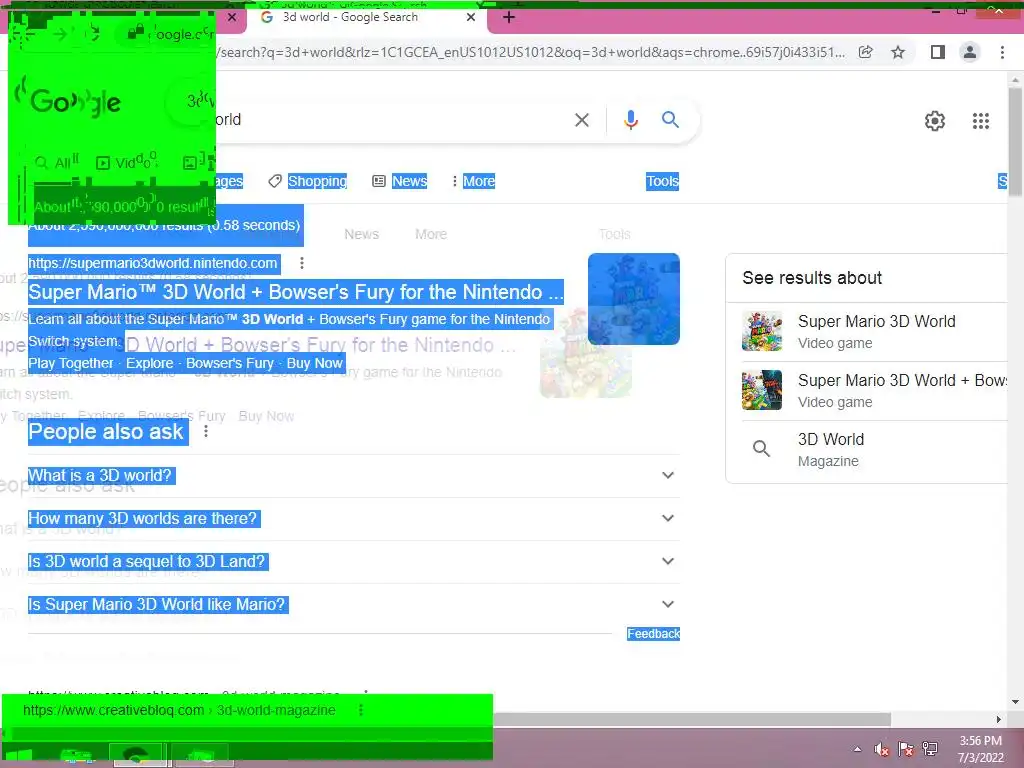Open Chrome three-dot menu
The height and width of the screenshot is (768, 1024).
[x=1002, y=52]
